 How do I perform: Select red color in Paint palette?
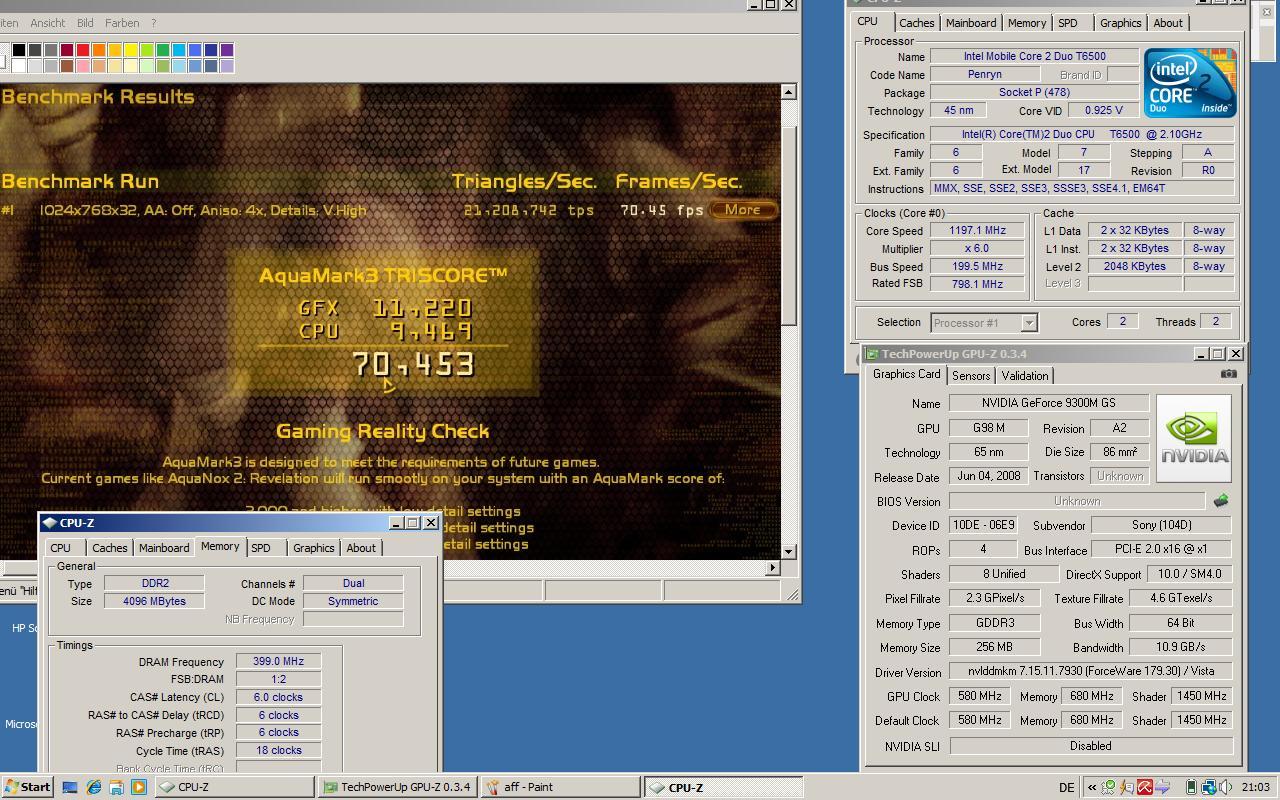83,50
